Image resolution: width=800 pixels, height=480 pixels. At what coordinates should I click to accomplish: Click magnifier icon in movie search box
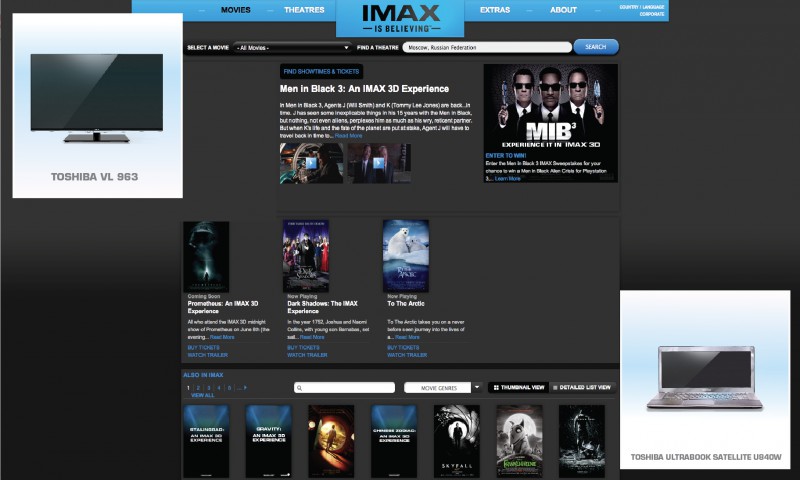[299, 388]
